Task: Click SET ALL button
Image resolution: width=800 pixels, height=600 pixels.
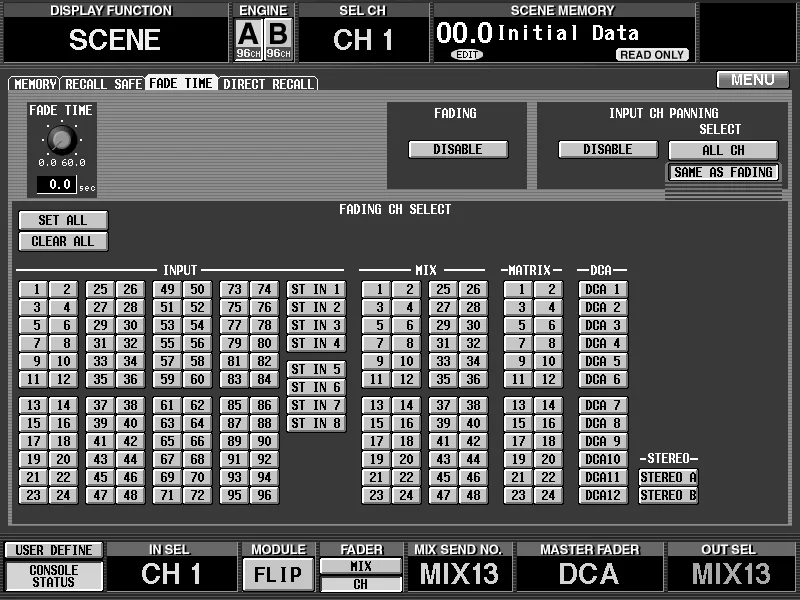Action: (x=63, y=220)
